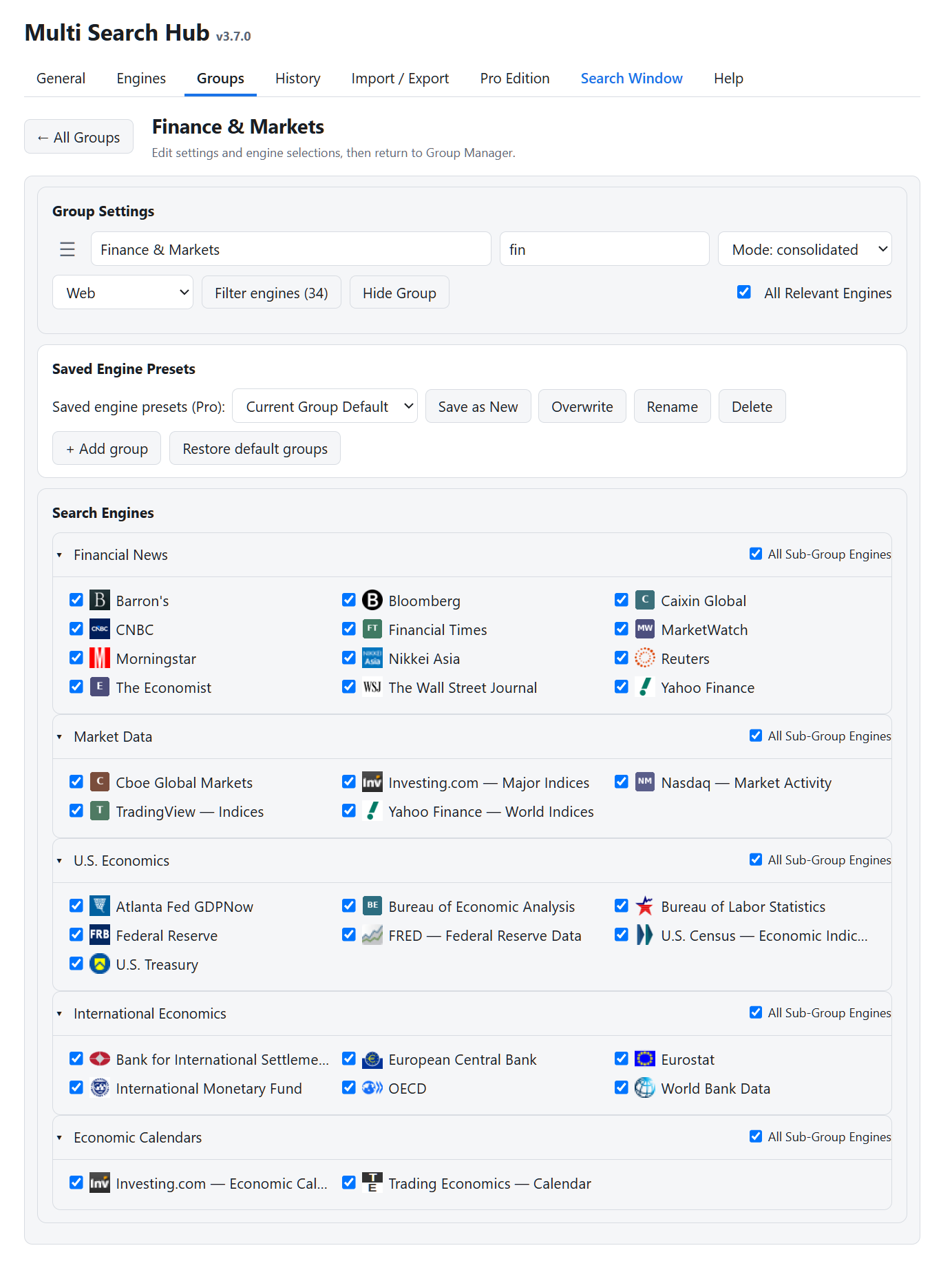Return to All Groups

pyautogui.click(x=78, y=137)
